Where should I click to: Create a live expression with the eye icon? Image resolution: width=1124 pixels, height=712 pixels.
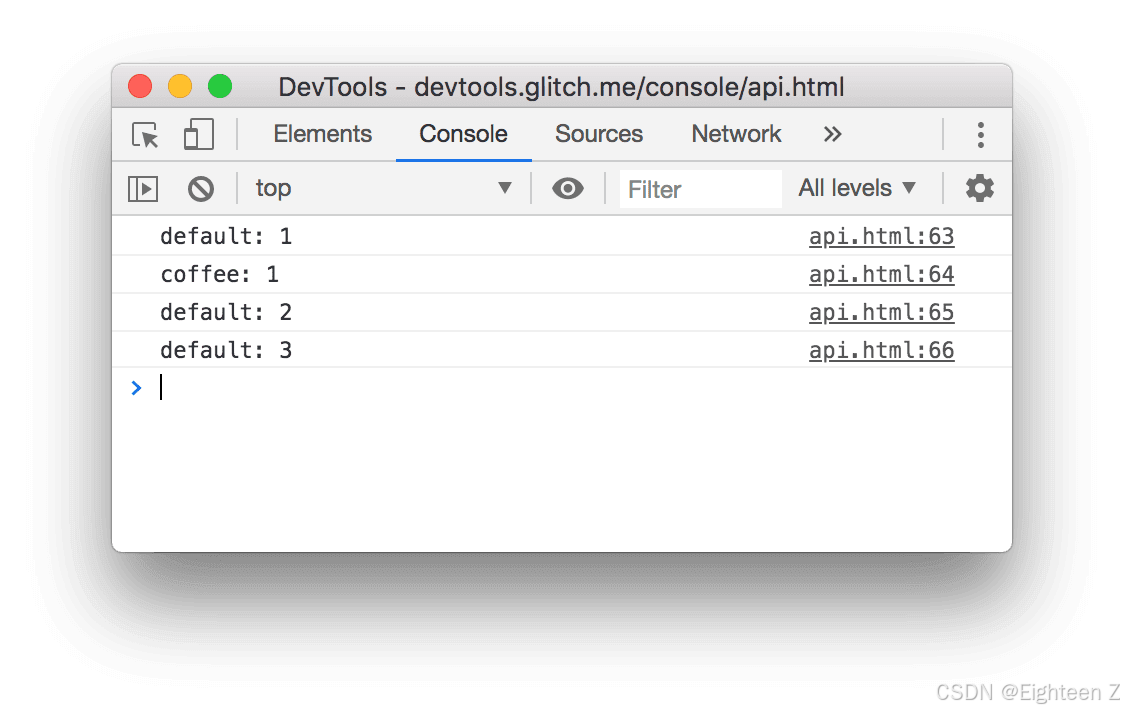[568, 189]
